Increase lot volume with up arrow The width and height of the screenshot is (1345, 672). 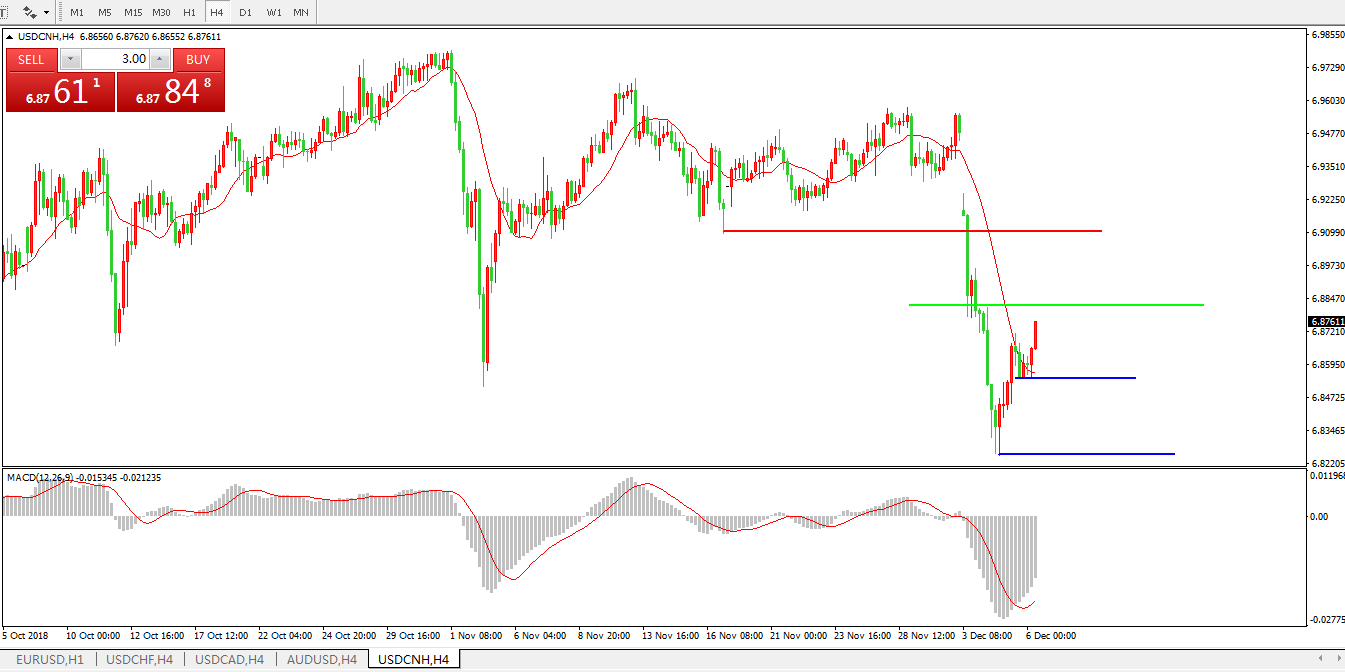(162, 59)
